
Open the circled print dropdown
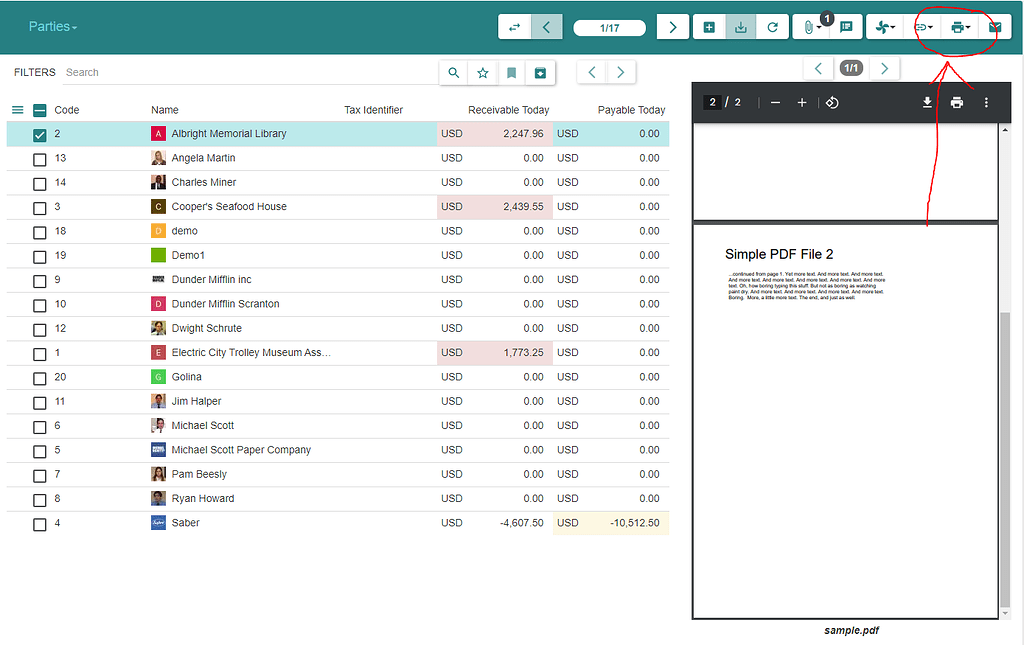point(958,26)
